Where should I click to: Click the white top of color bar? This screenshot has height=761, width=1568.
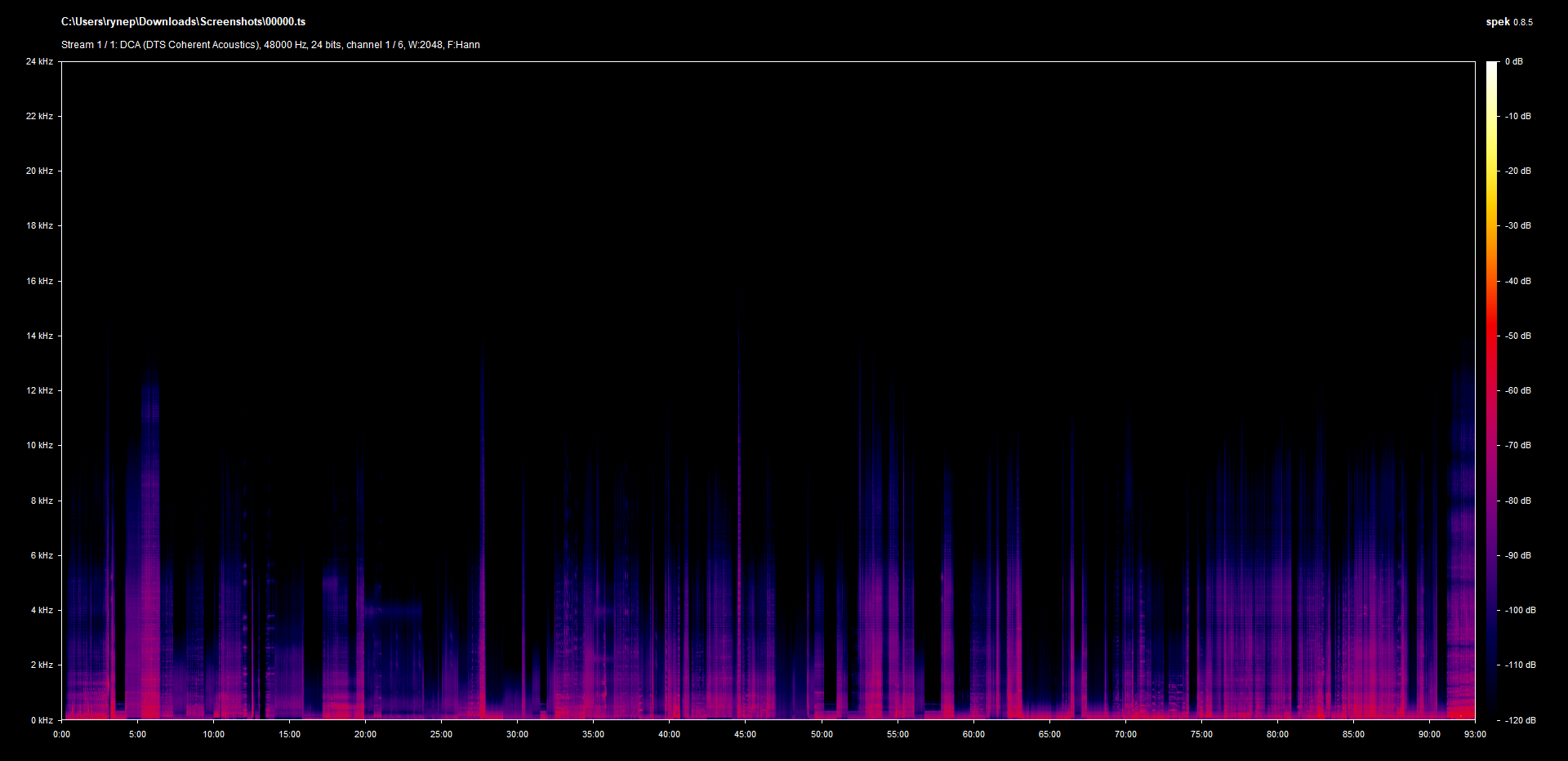(x=1491, y=67)
